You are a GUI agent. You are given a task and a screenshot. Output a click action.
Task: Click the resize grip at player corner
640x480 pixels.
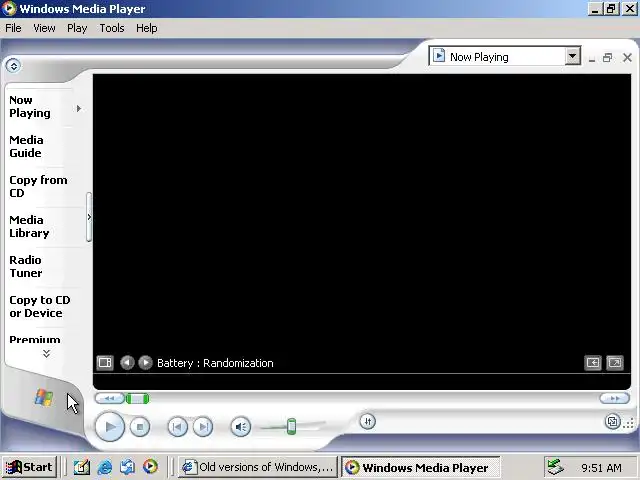point(629,423)
